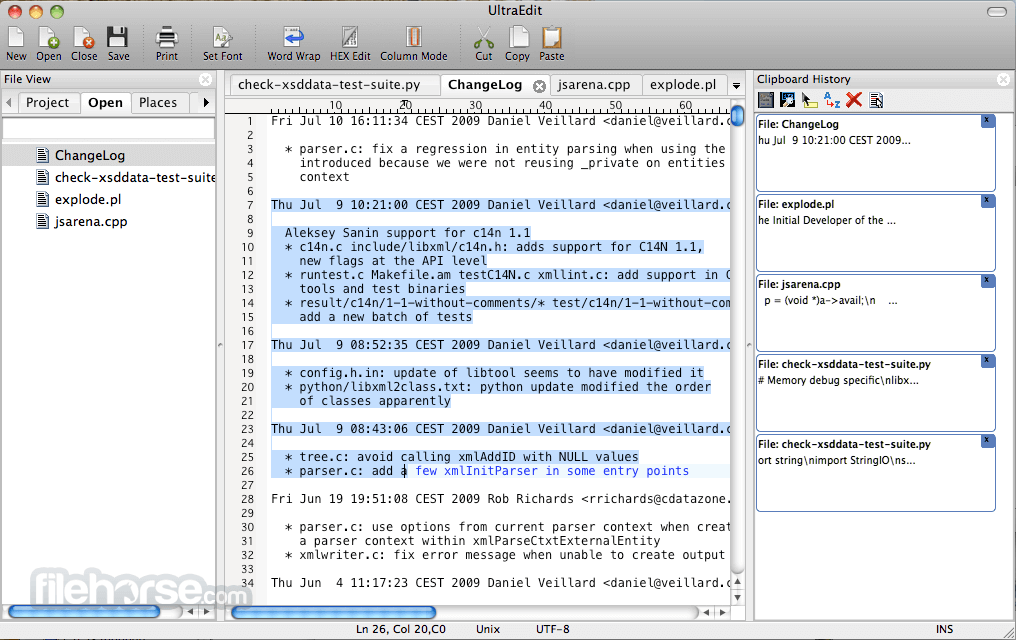Screen dimensions: 1016x640
Task: Click line number 28 in the gutter
Action: [x=248, y=499]
